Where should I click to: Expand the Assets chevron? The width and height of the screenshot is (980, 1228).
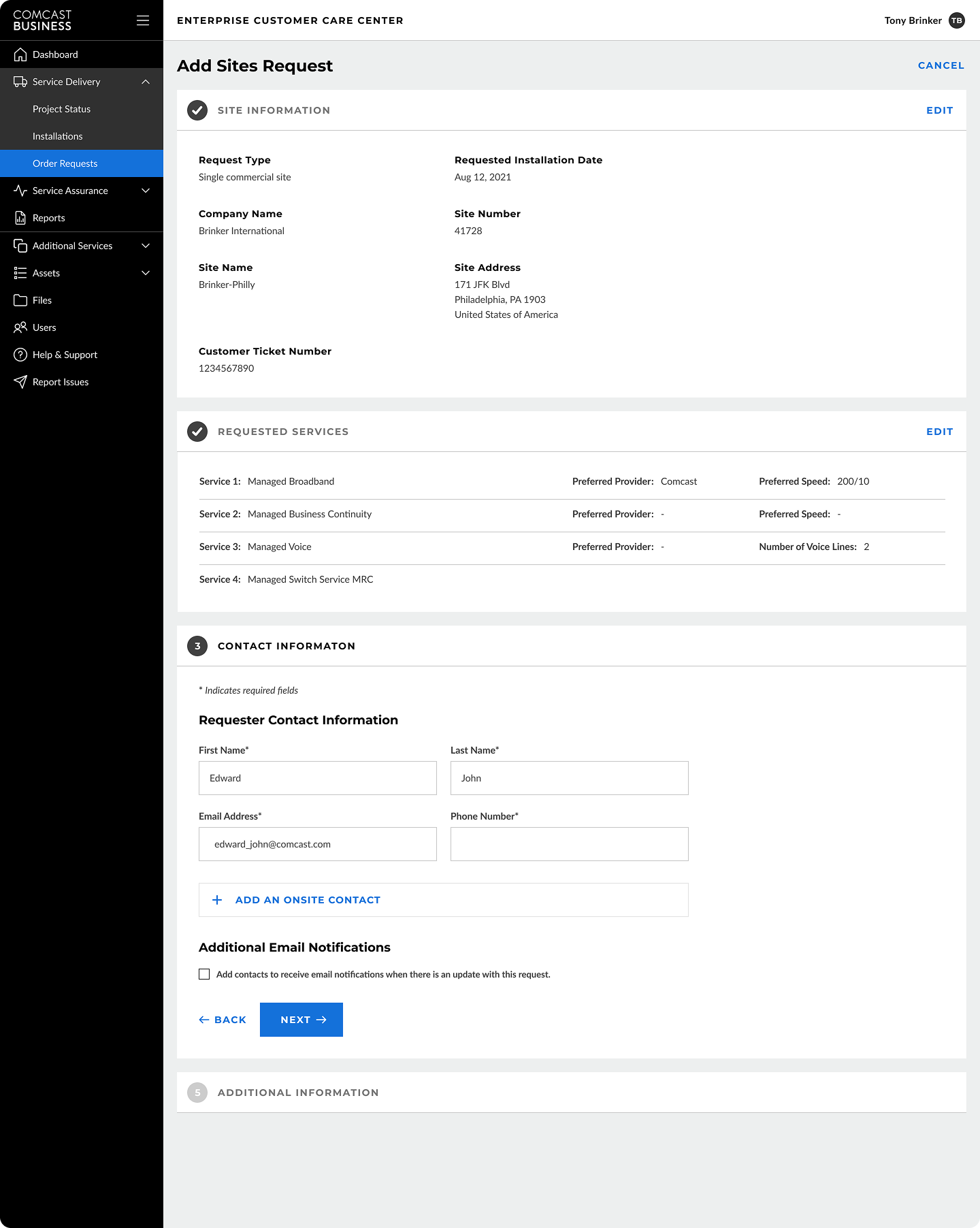[x=146, y=273]
